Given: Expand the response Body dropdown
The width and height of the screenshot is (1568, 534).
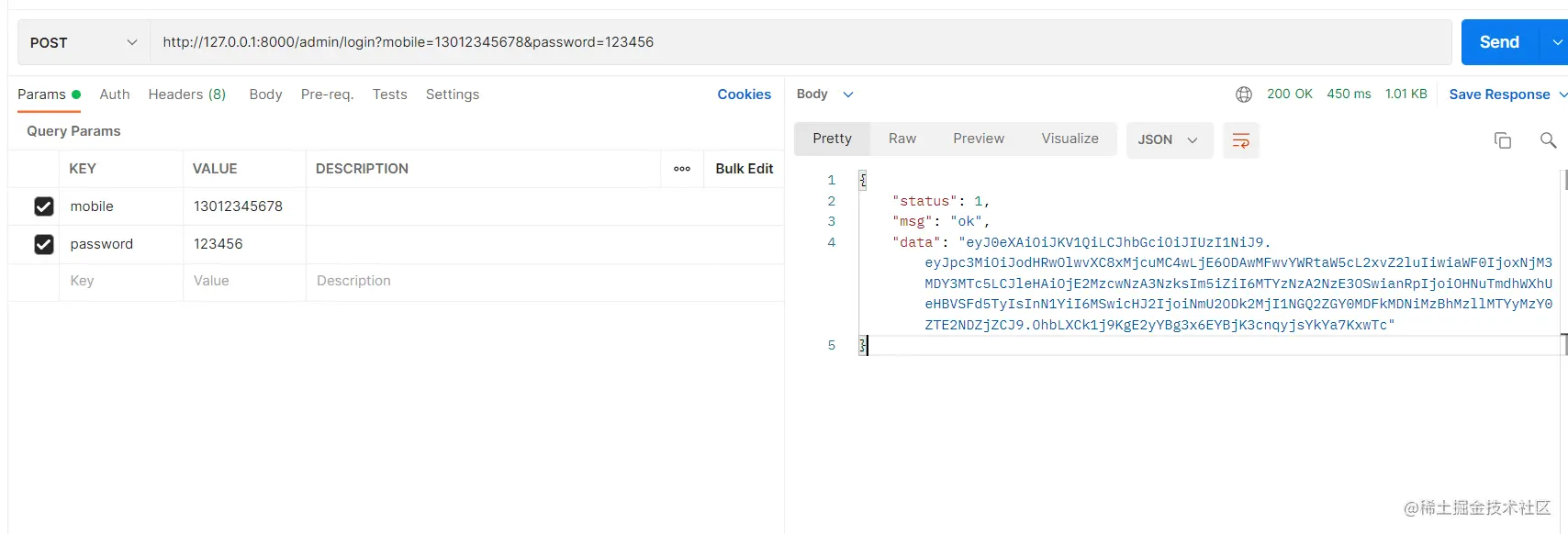Looking at the screenshot, I should (825, 94).
